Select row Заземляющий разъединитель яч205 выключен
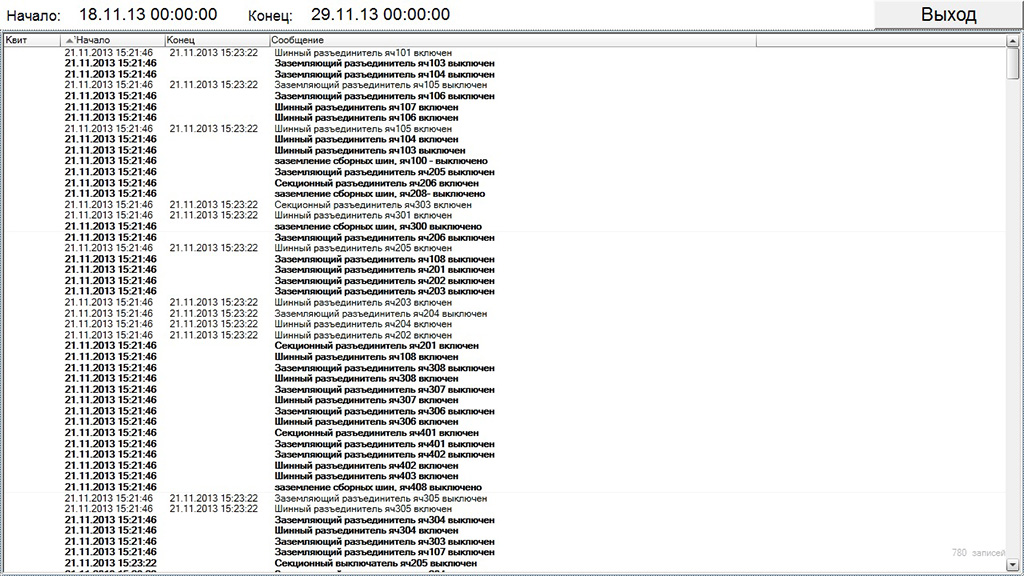This screenshot has width=1024, height=576. 504,172
